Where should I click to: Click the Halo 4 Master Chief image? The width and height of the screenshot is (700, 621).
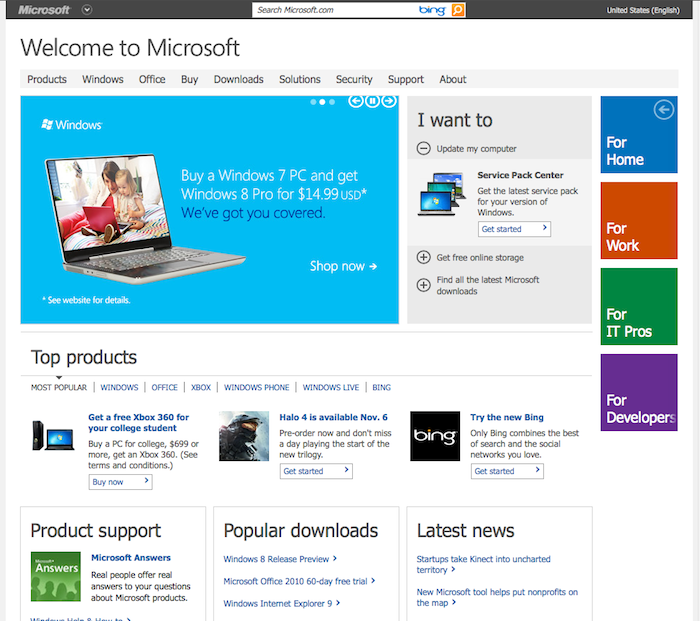coord(244,436)
